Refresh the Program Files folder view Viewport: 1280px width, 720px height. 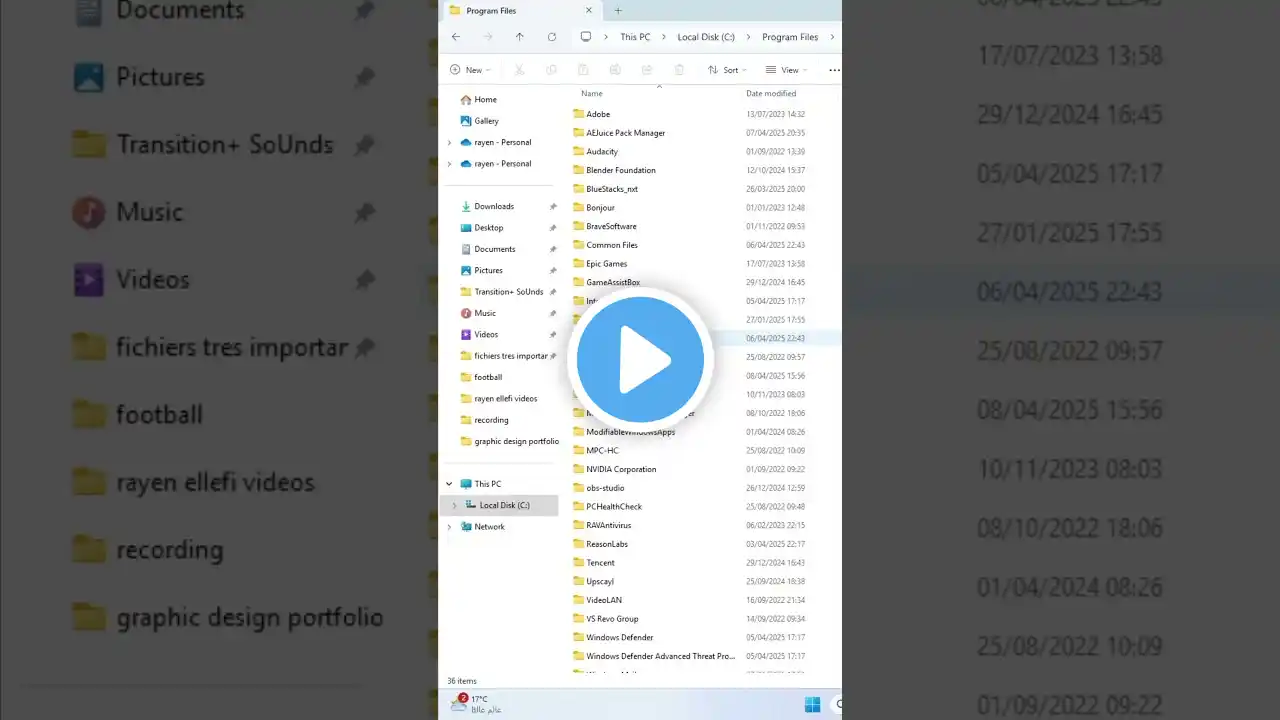click(552, 37)
